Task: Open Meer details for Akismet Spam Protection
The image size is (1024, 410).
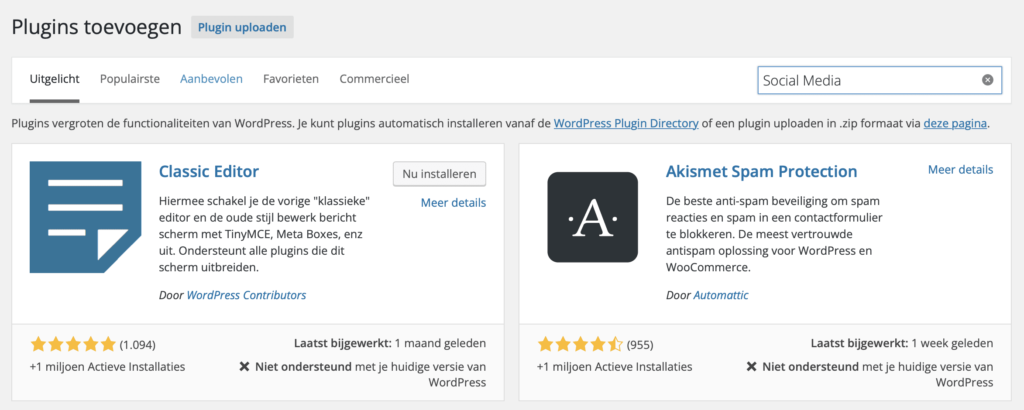Action: tap(961, 170)
